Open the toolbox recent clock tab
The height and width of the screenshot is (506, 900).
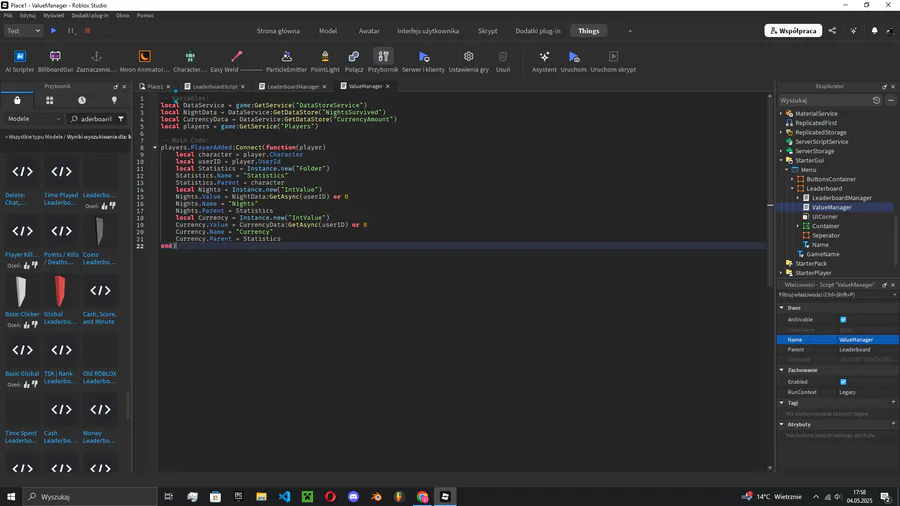coord(82,100)
